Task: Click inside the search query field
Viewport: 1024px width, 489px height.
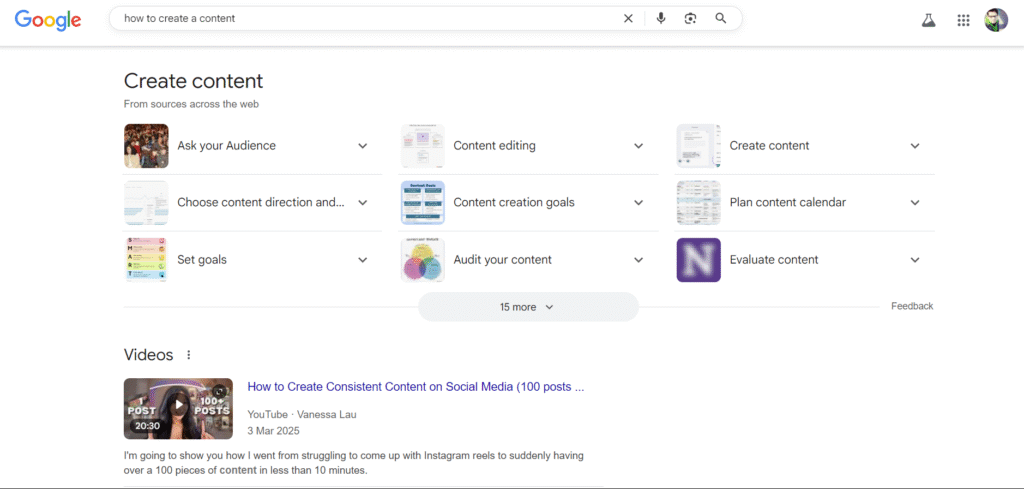Action: coord(366,18)
